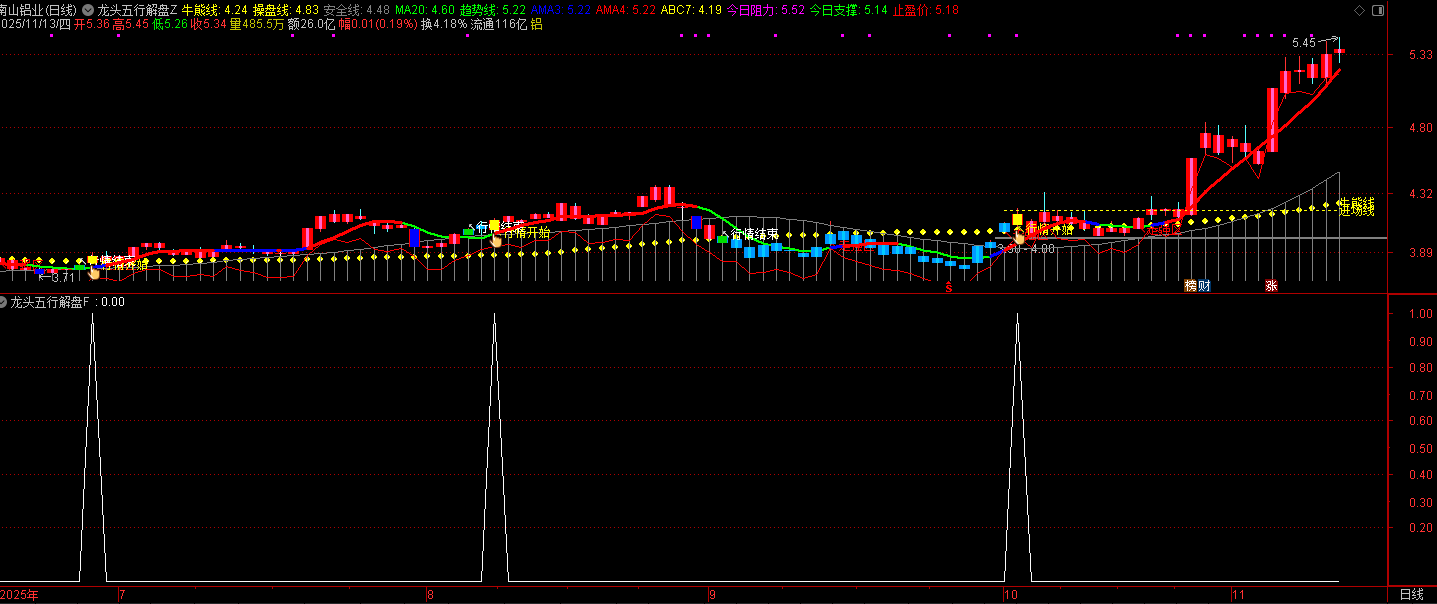Click the 流通116亿 value
This screenshot has width=1437, height=604.
click(498, 23)
